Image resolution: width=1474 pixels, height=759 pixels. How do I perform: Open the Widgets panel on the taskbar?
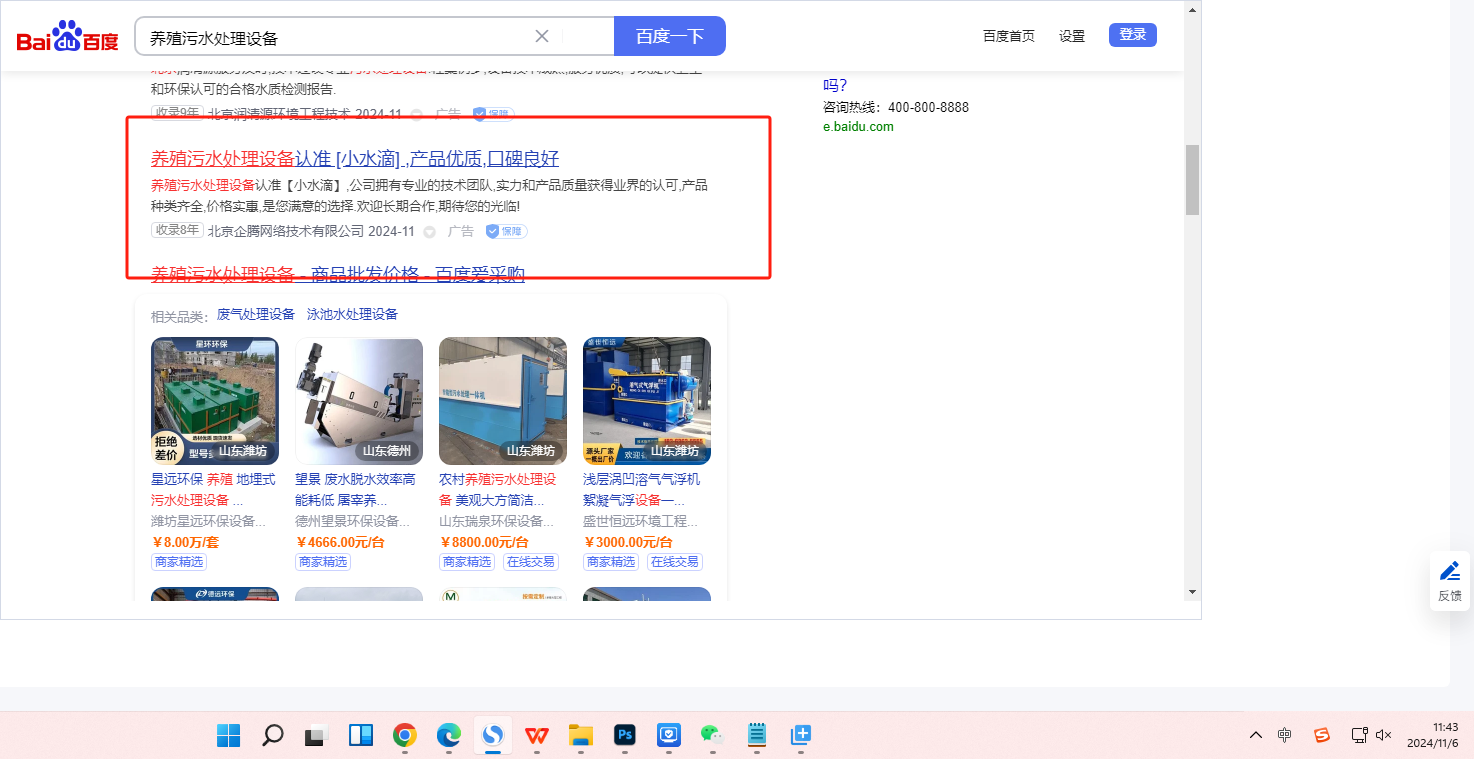361,735
